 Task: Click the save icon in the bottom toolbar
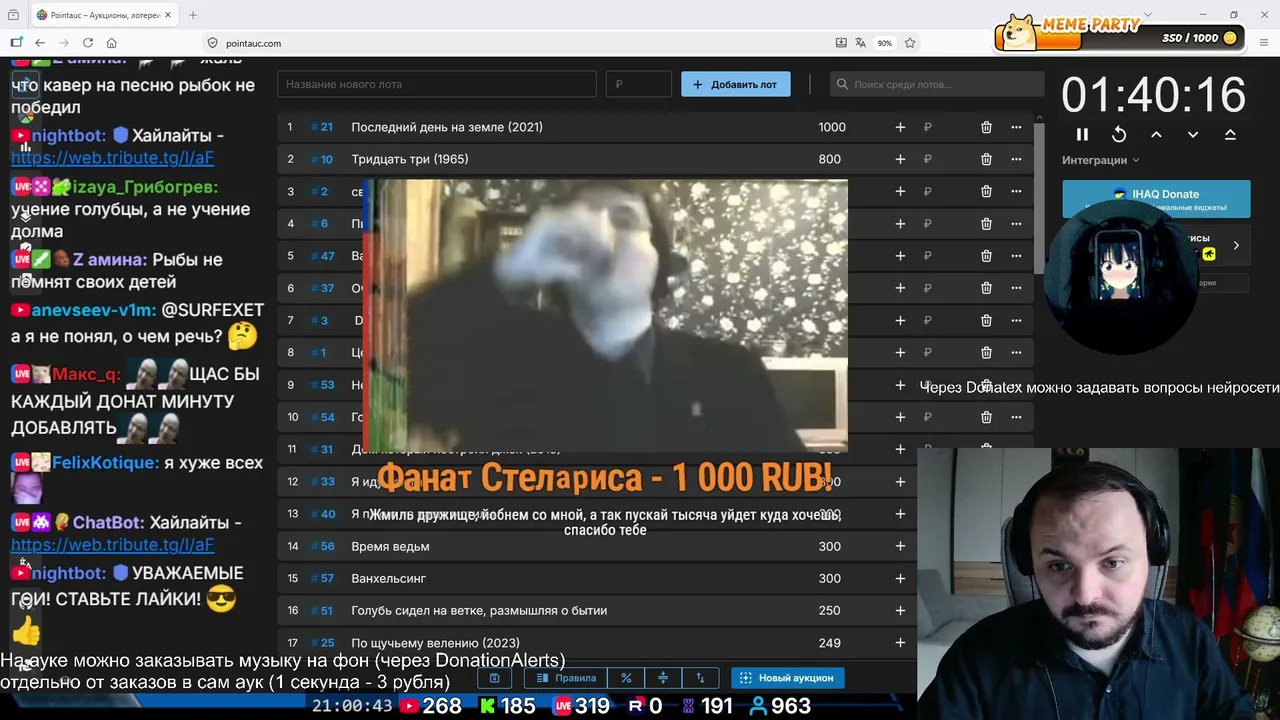click(494, 678)
